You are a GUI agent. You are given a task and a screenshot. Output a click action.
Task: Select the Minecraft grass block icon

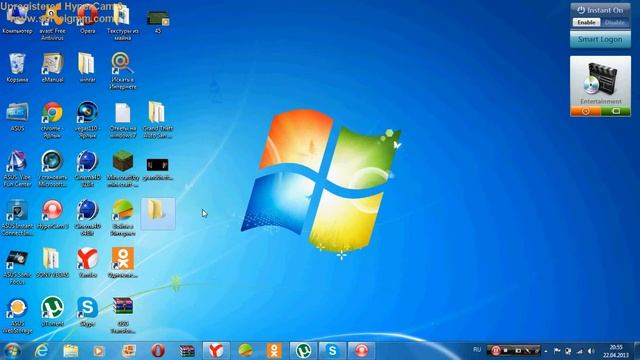click(x=122, y=169)
